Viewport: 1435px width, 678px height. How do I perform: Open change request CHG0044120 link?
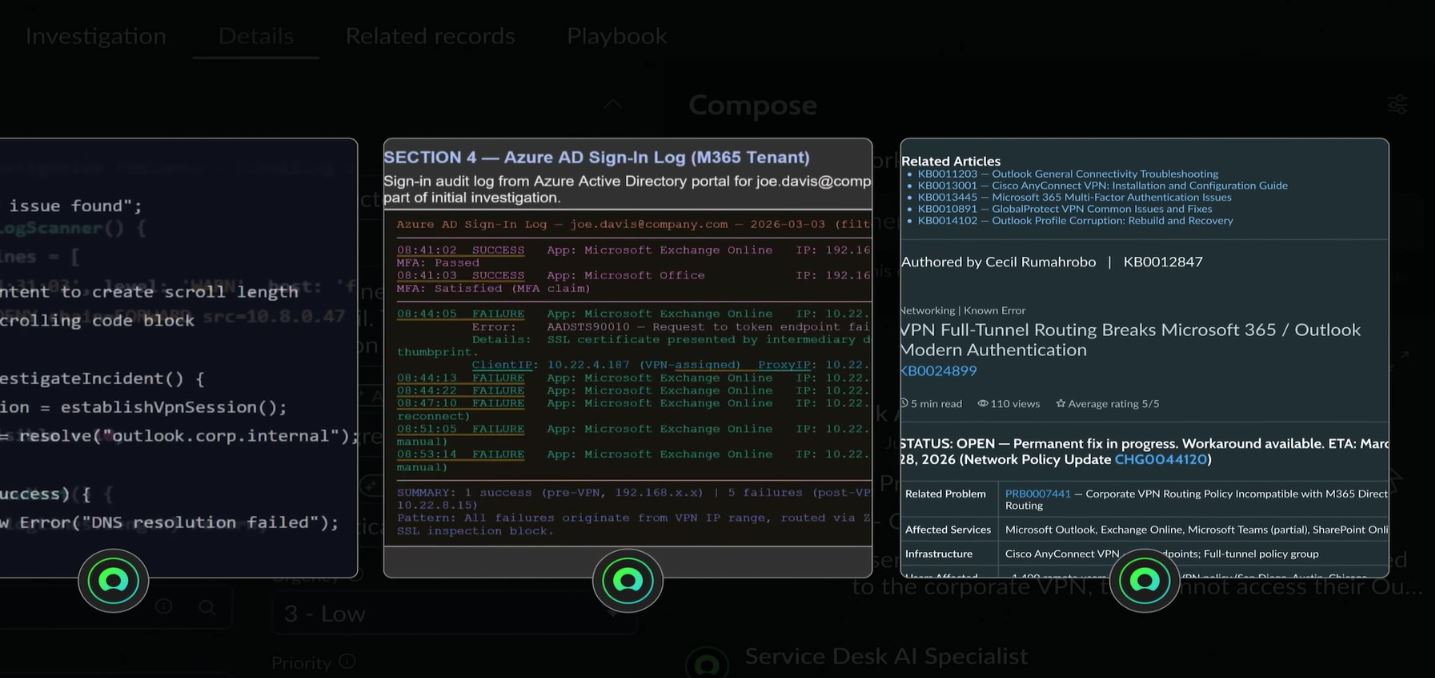(1160, 460)
